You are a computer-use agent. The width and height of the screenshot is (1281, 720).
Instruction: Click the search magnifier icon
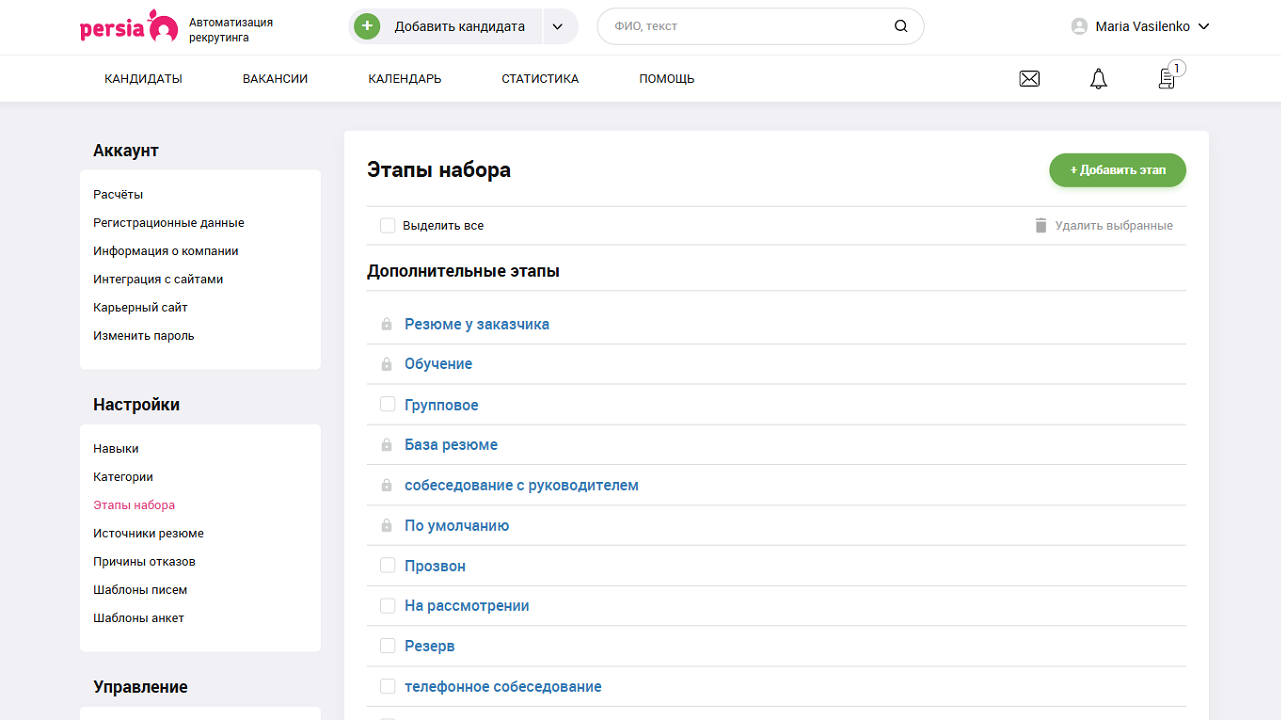[x=901, y=26]
